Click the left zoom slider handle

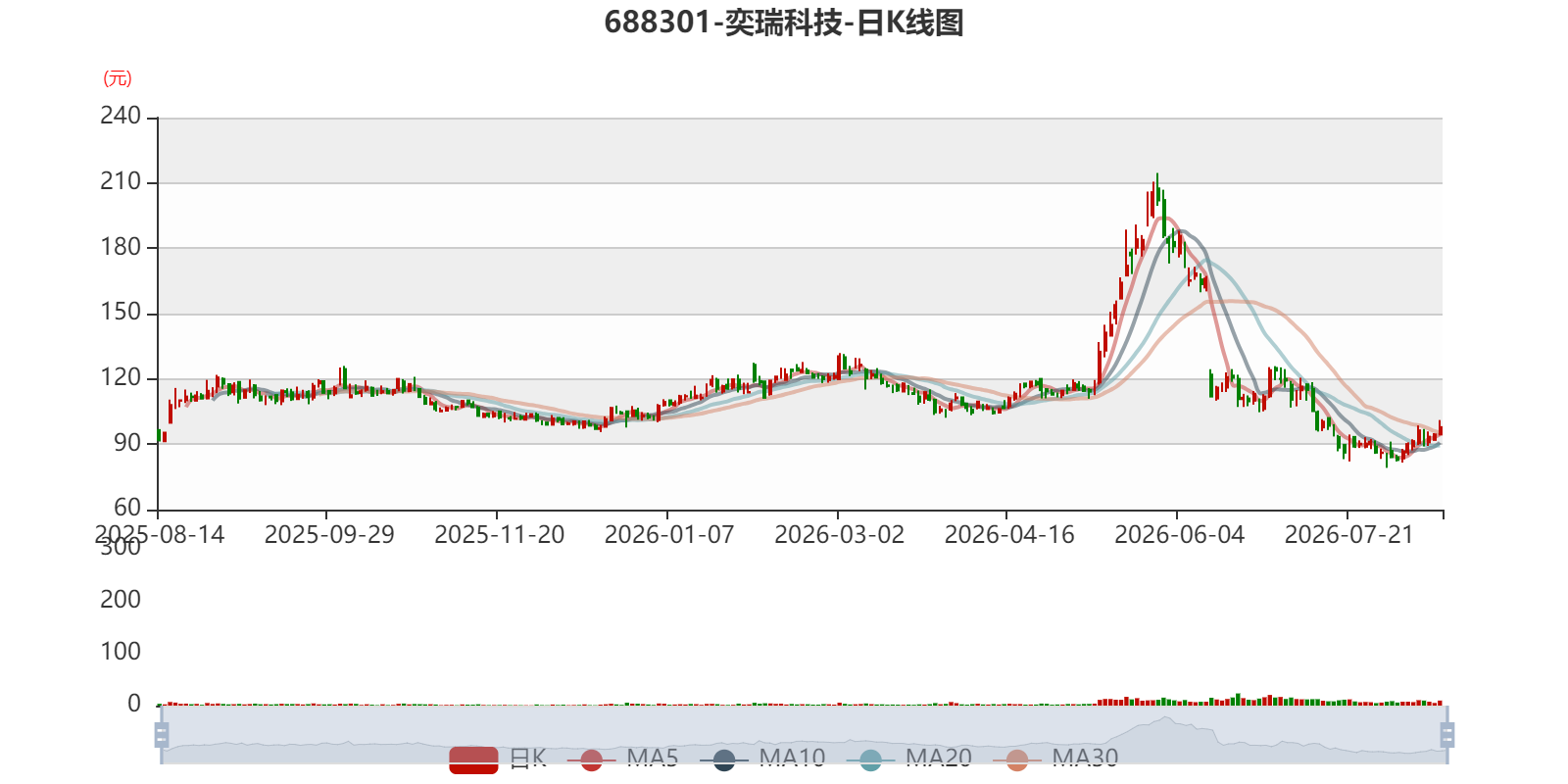click(x=162, y=735)
